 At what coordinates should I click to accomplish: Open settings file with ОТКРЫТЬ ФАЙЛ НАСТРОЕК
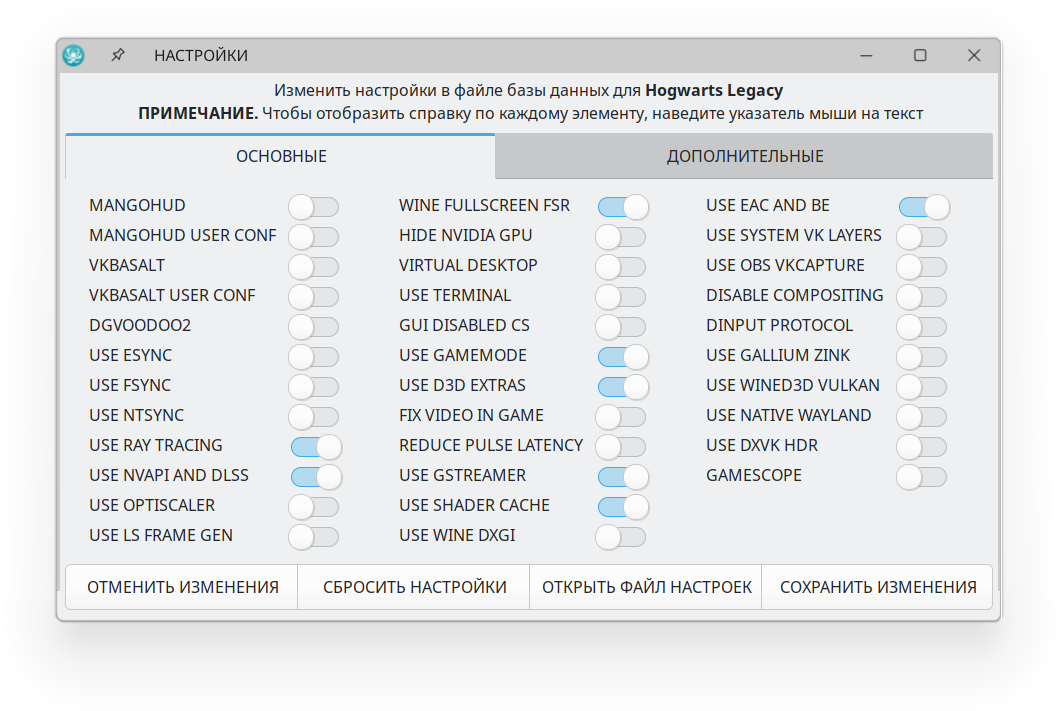coord(646,587)
